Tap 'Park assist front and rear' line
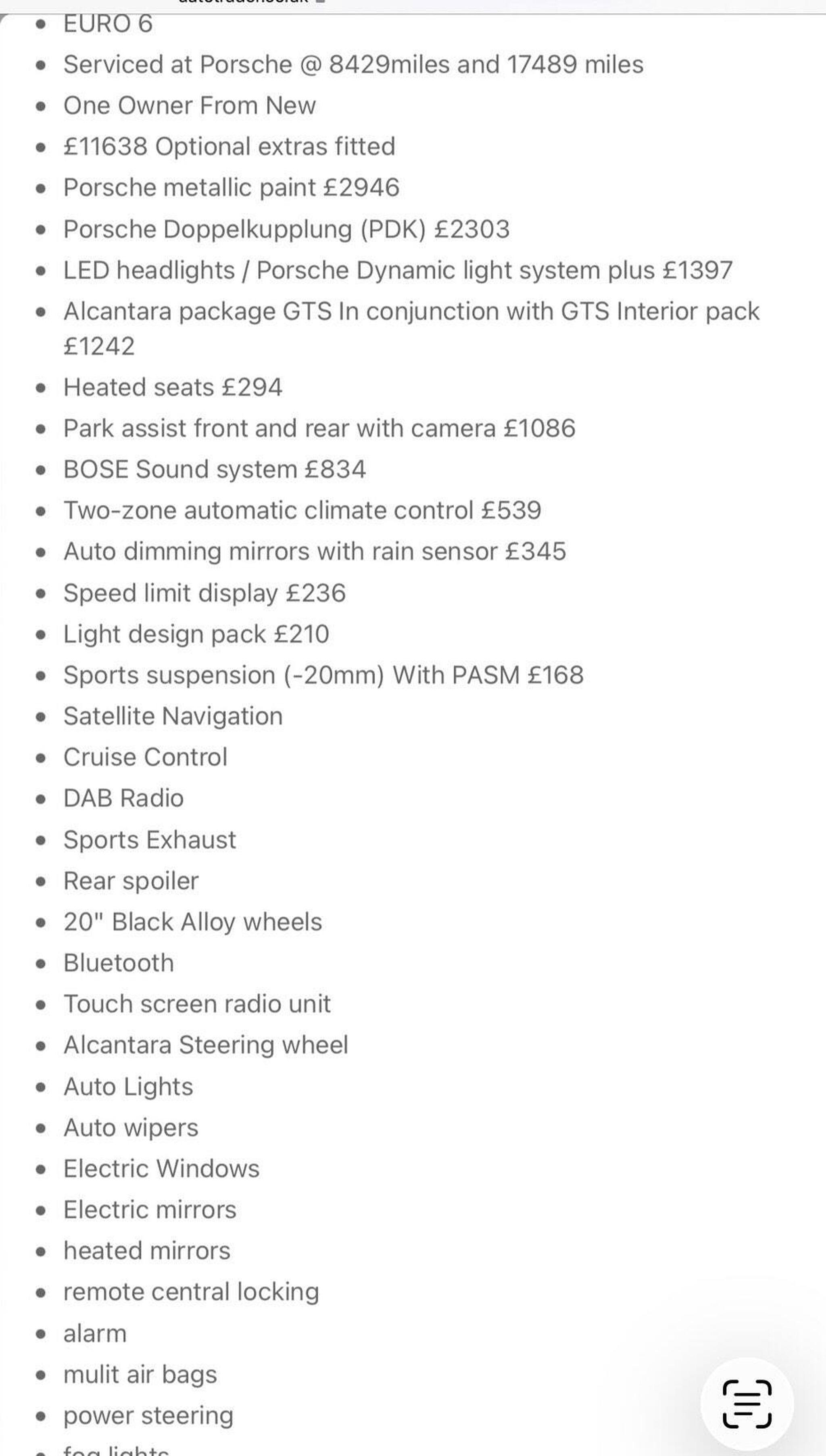 pos(319,429)
